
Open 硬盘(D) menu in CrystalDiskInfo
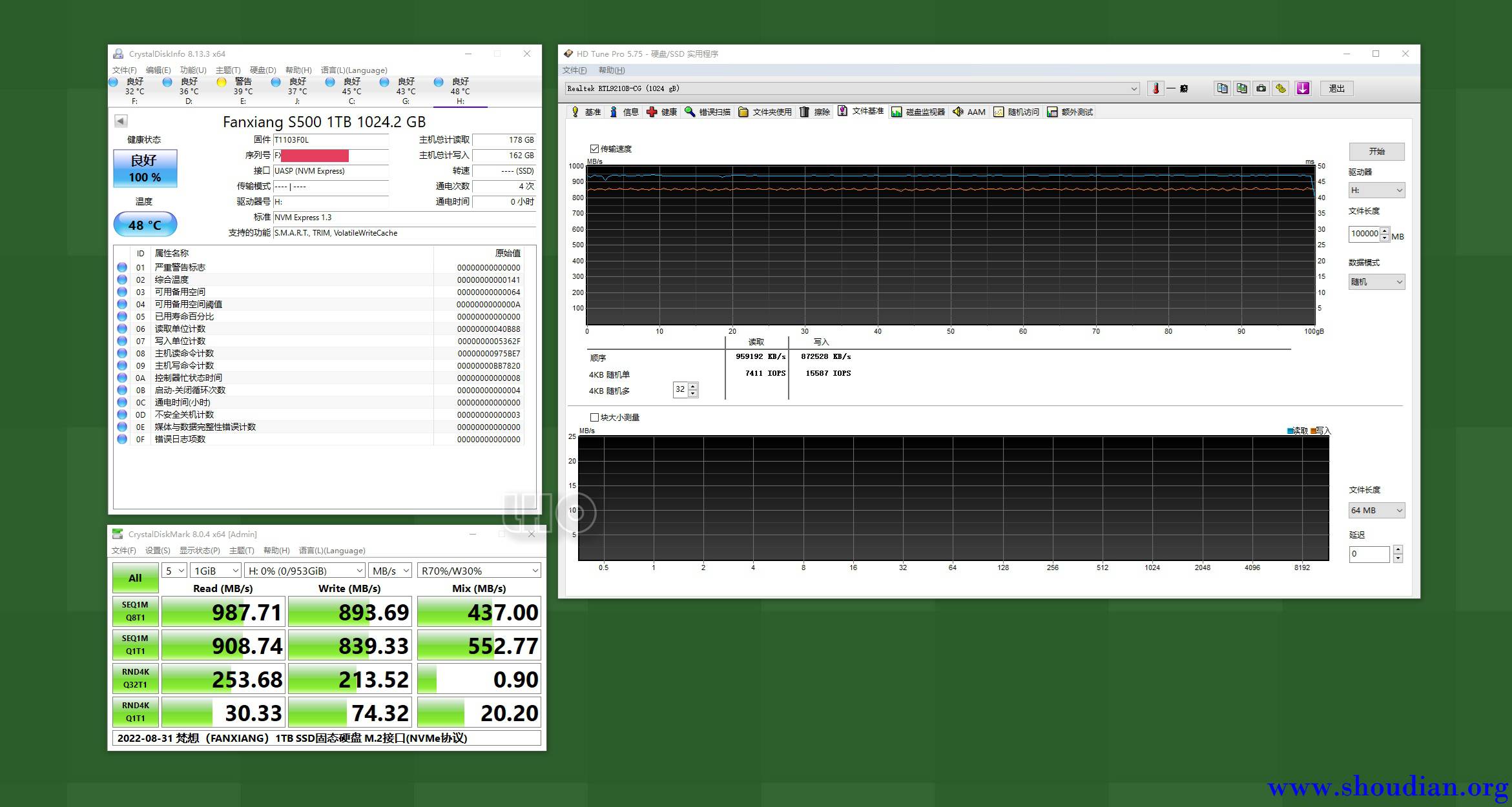click(263, 70)
